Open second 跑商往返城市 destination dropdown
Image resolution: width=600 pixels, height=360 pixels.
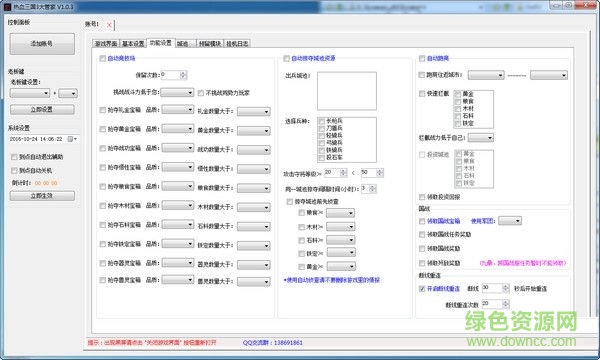pos(549,75)
